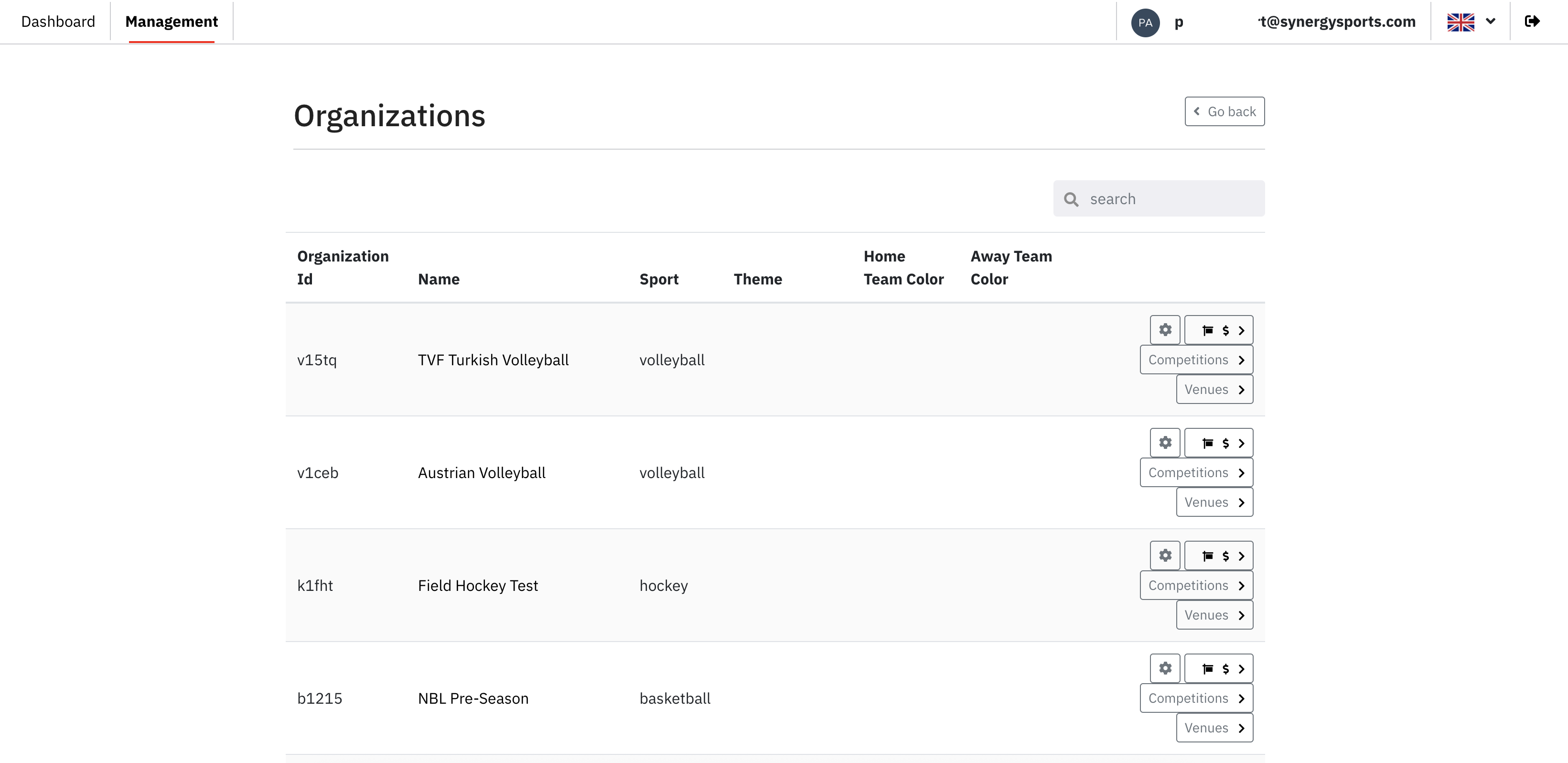Open Venues for Austrian Volleyball
Image resolution: width=1568 pixels, height=763 pixels.
(x=1214, y=502)
